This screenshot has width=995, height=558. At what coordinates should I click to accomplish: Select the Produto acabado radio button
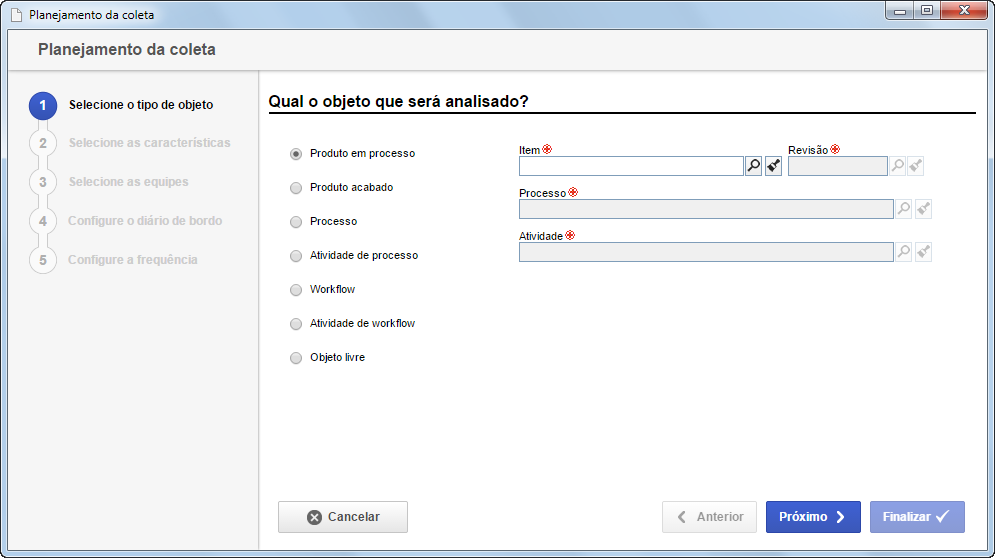(296, 188)
